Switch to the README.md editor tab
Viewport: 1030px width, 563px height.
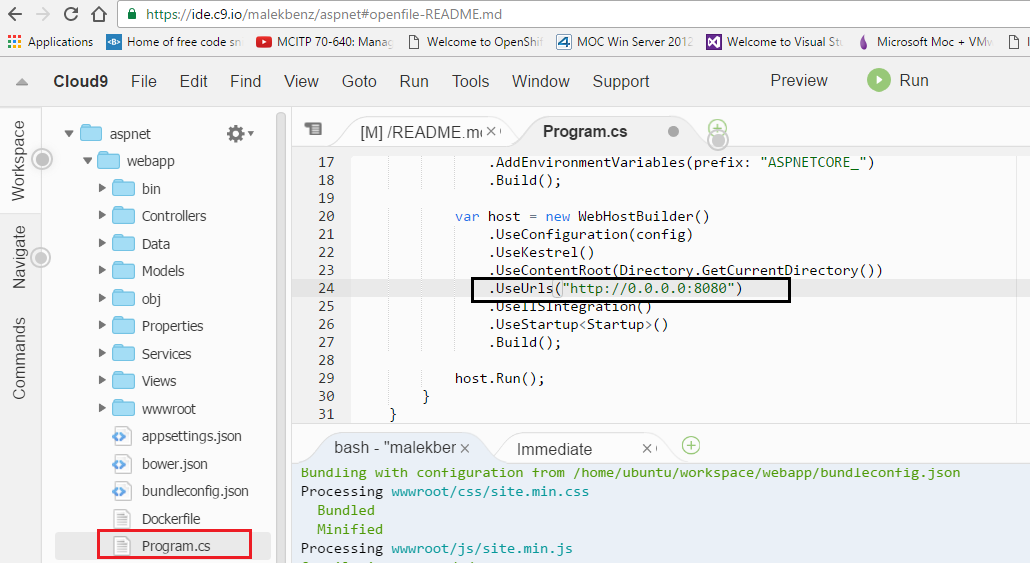[x=421, y=132]
